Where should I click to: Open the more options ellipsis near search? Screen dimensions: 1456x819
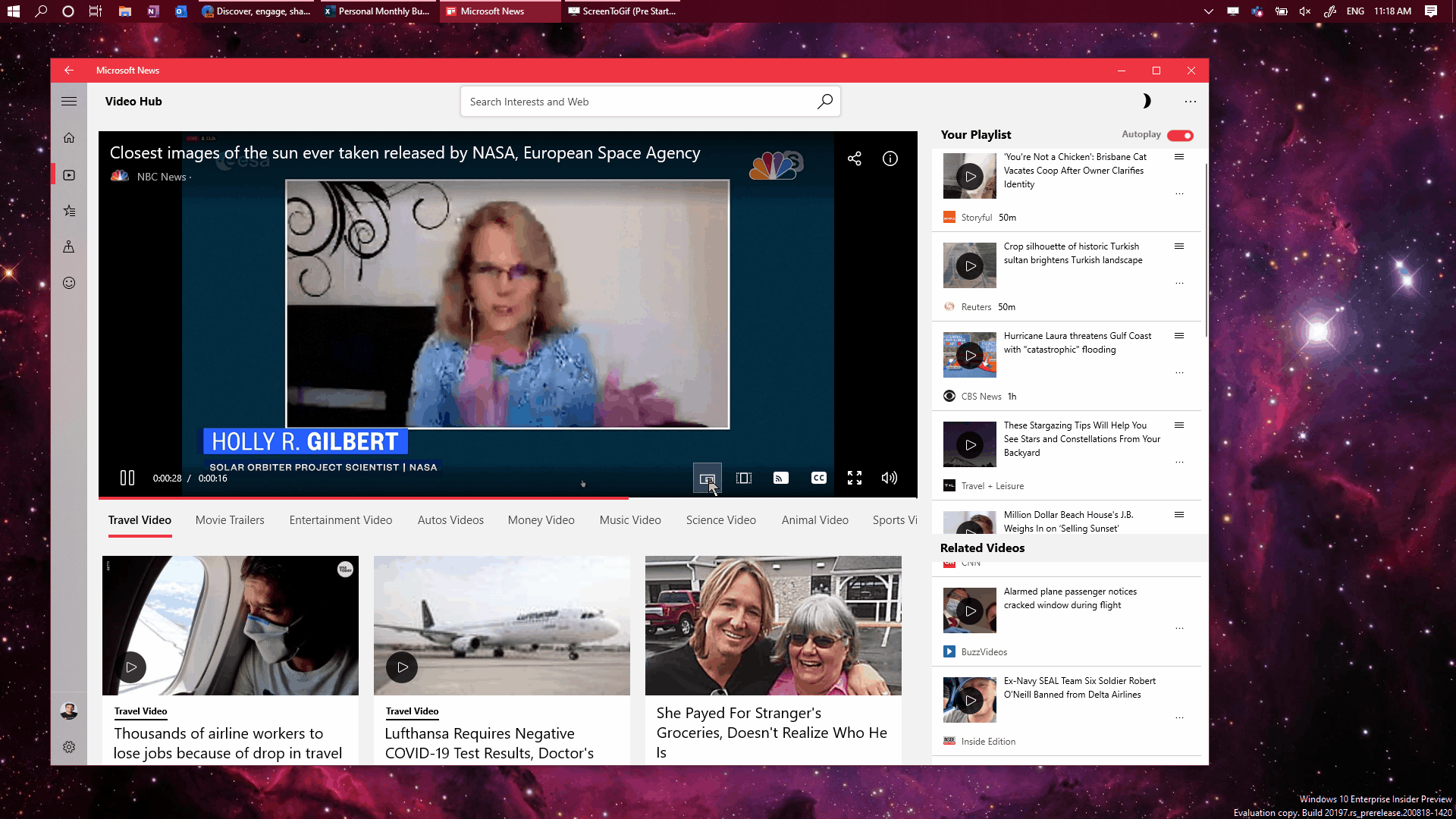[x=1191, y=102]
